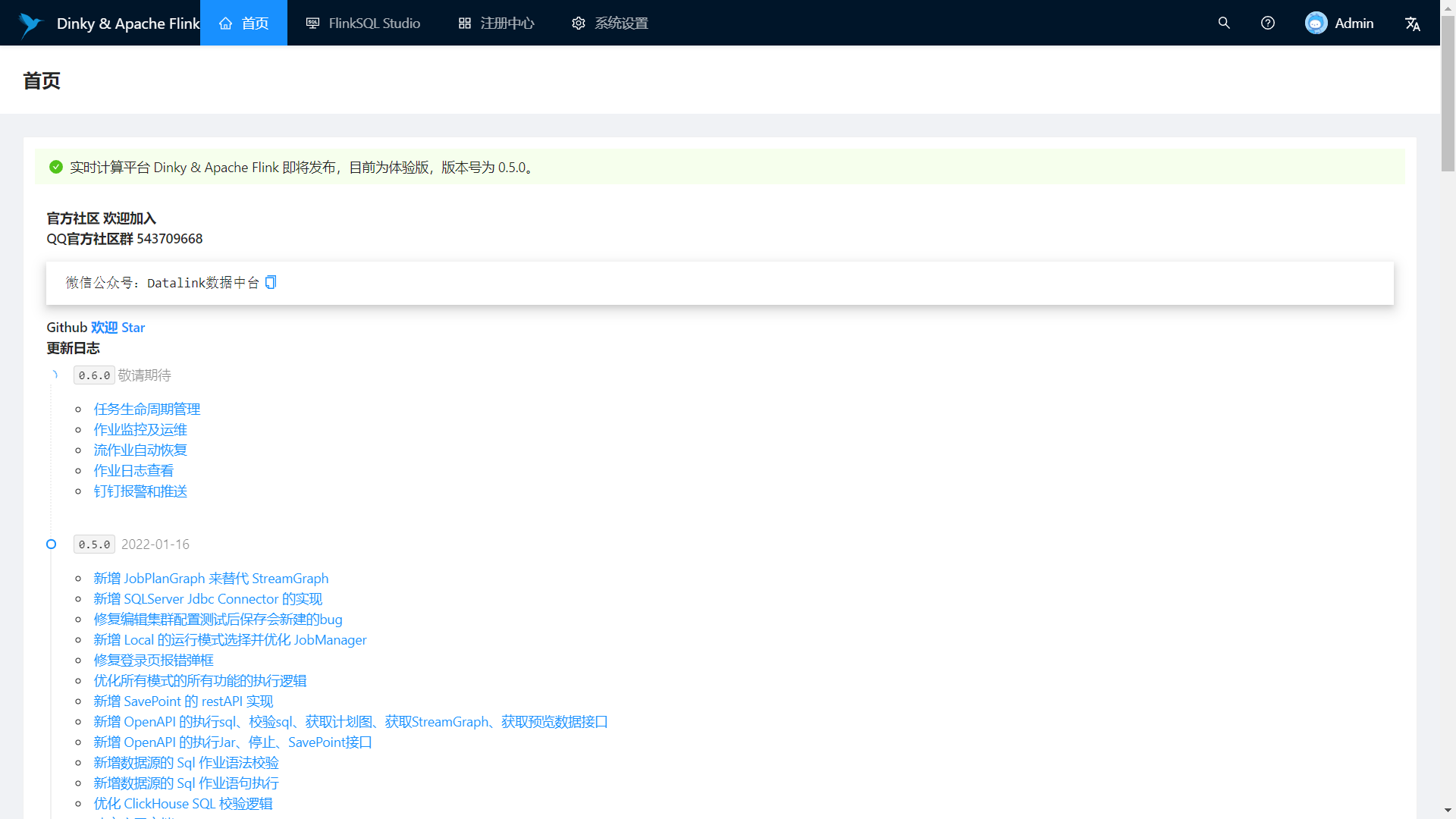Open the Github 欢迎 Star link

[118, 327]
